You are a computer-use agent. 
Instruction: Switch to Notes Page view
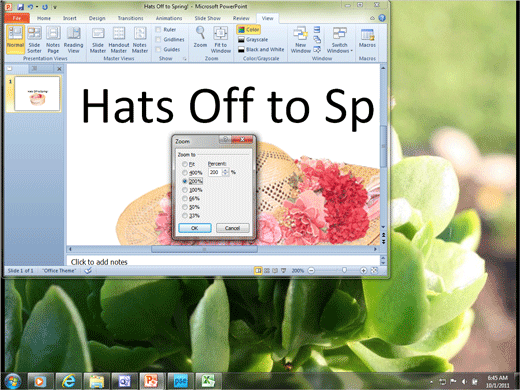[53, 39]
